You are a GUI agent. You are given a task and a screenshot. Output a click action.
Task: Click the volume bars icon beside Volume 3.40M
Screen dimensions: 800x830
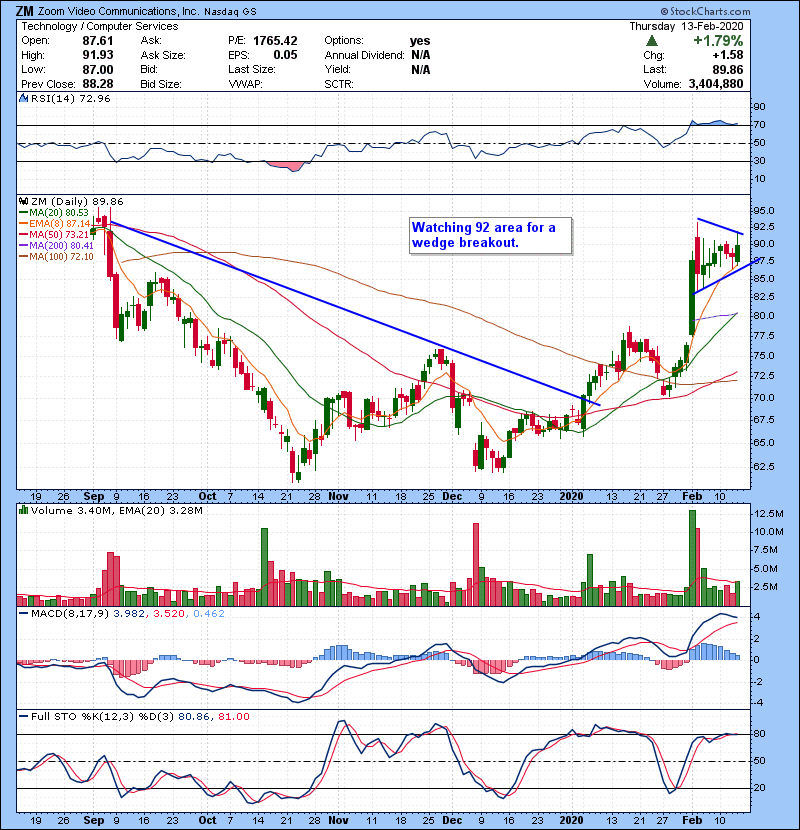pos(23,510)
